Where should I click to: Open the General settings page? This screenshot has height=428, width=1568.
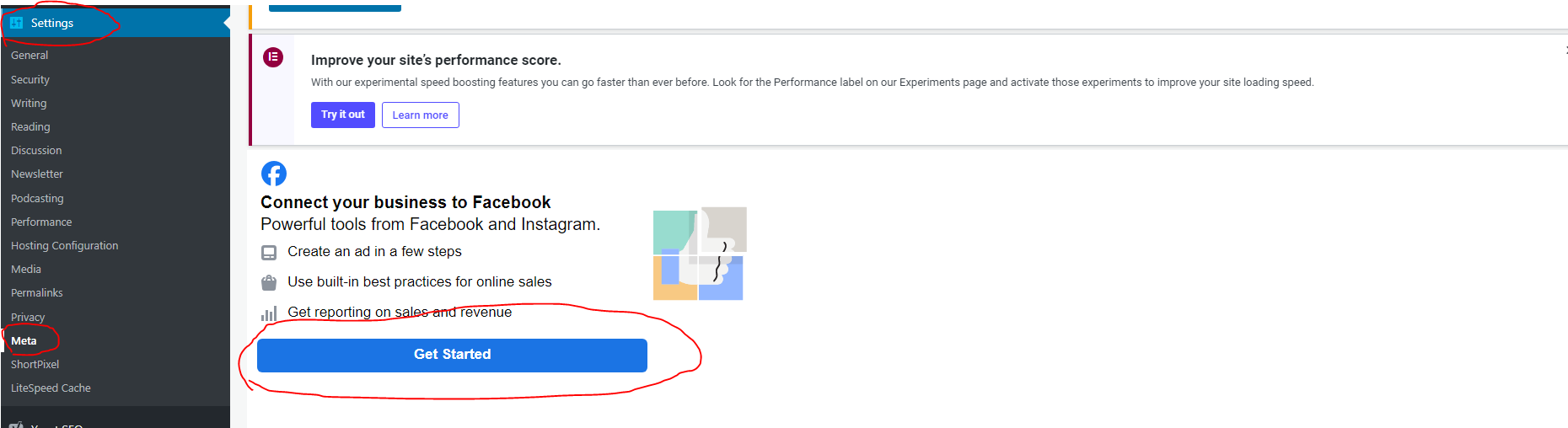pyautogui.click(x=30, y=55)
